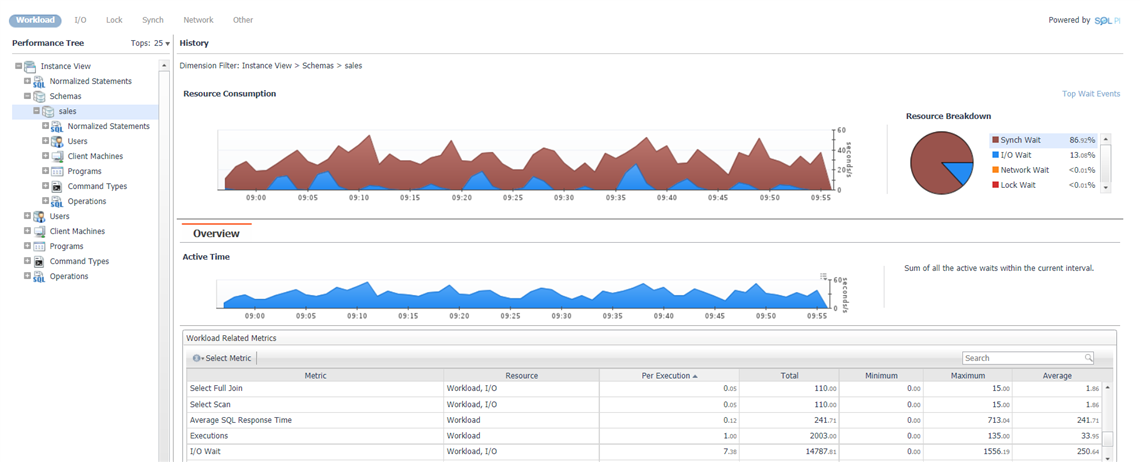Screen dimensions: 1140x462
Task: Expand Normalized Statements under sales
Action: point(45,125)
